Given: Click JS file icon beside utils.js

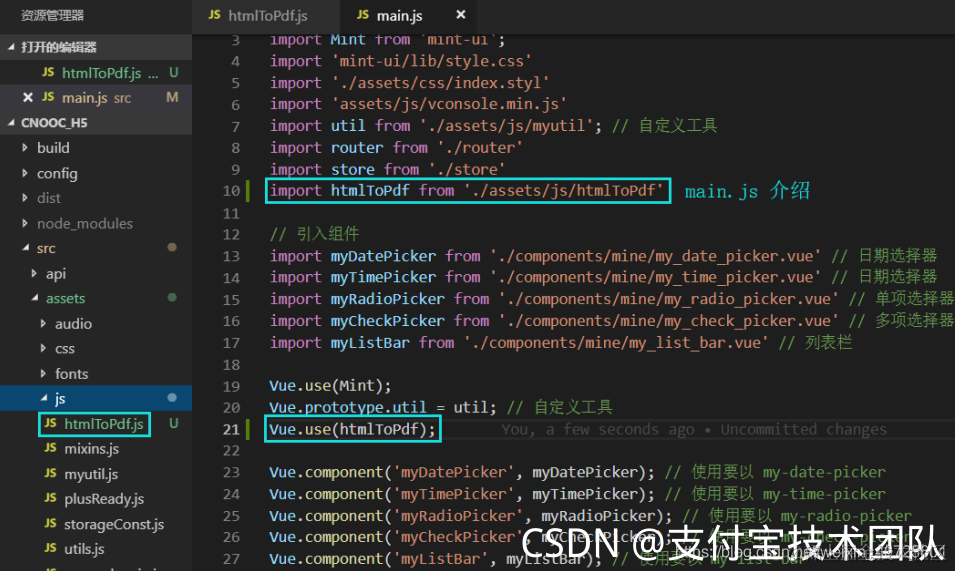Looking at the screenshot, I should click(x=51, y=548).
